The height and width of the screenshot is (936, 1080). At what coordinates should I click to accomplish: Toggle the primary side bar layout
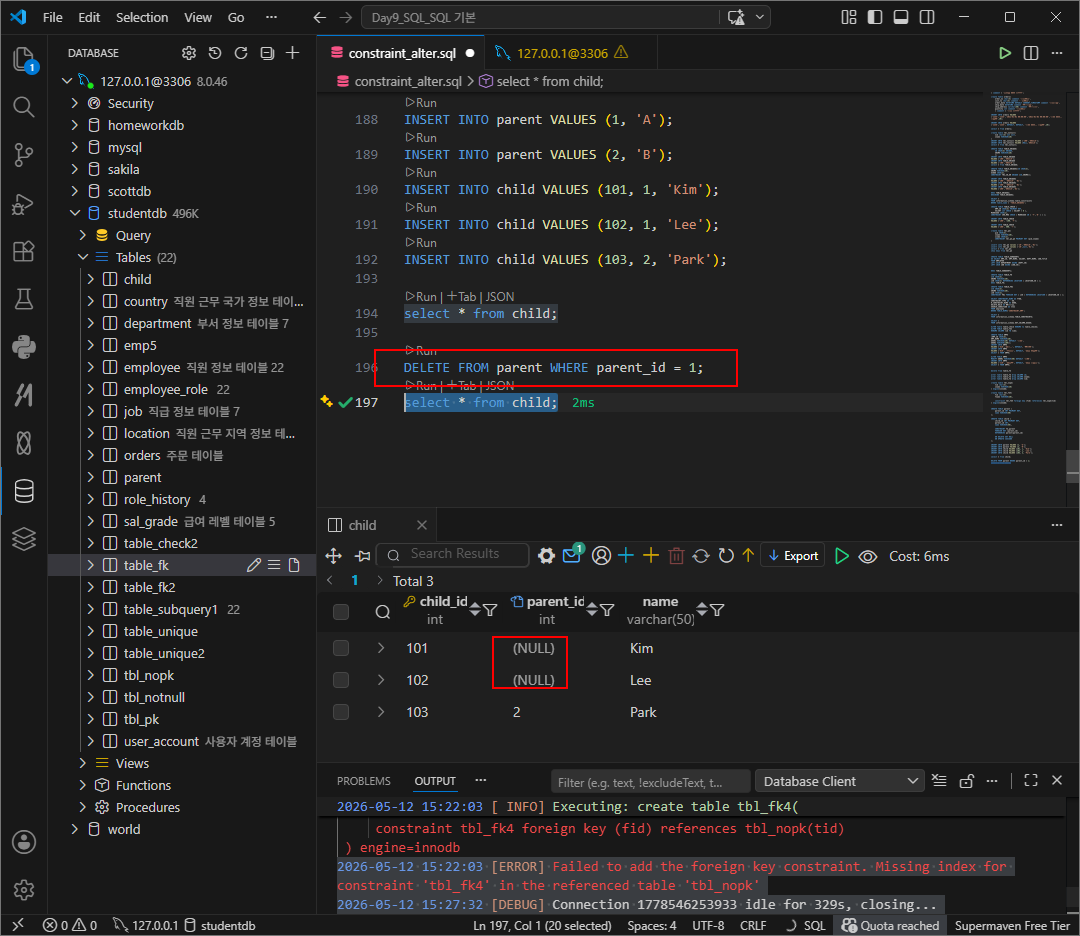[x=875, y=17]
